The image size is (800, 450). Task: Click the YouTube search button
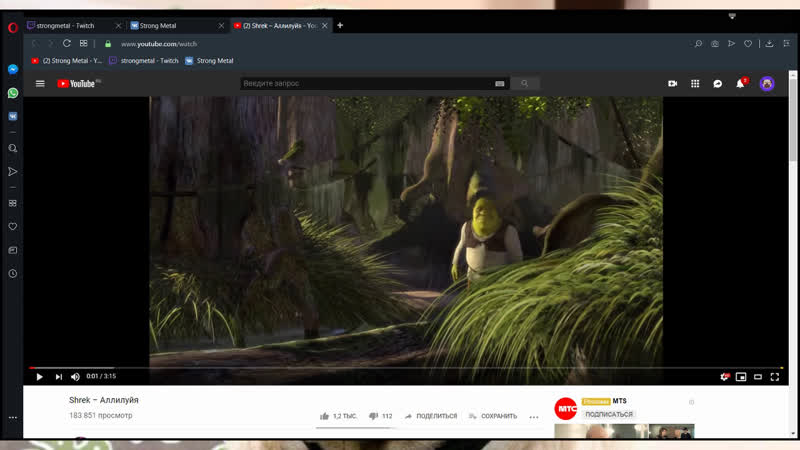point(524,84)
